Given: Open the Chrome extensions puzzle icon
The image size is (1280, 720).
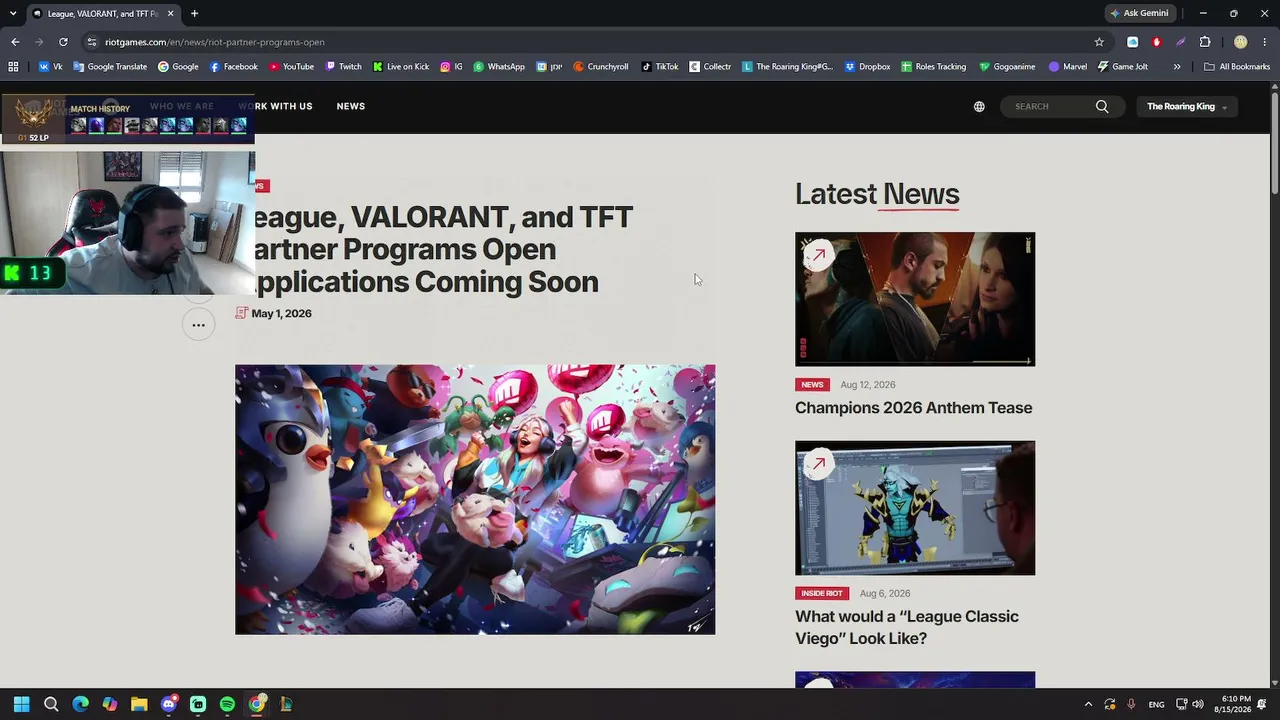Looking at the screenshot, I should tap(1205, 42).
